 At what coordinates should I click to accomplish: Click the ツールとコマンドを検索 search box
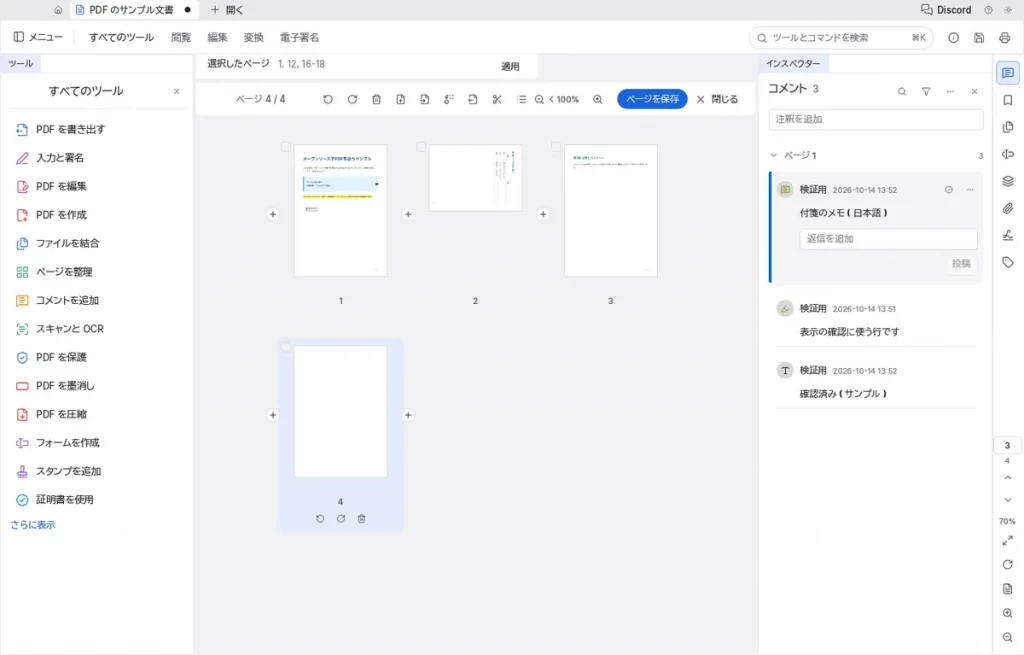click(x=841, y=38)
